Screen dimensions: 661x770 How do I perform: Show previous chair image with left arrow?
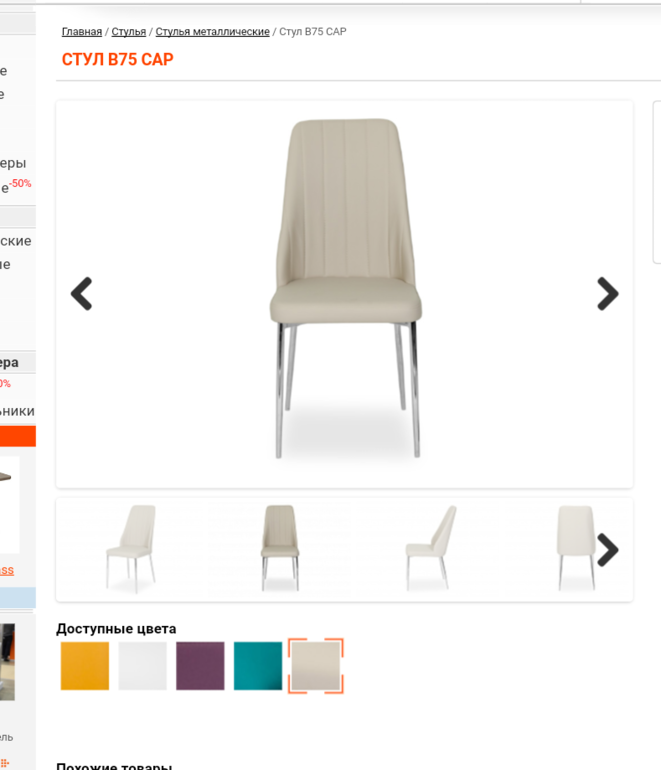point(82,294)
